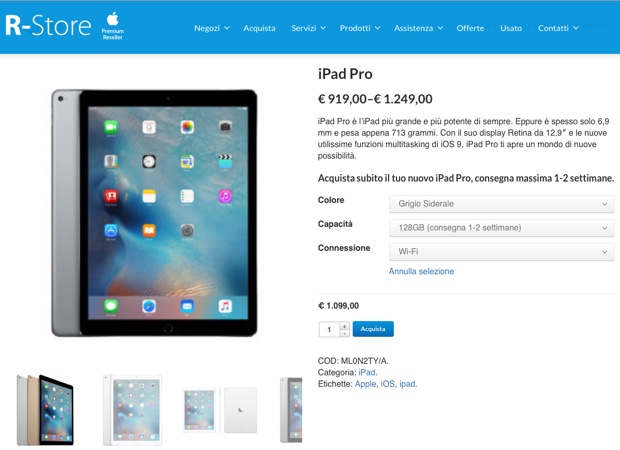Decrease quantity with the minus stepper

coord(344,333)
